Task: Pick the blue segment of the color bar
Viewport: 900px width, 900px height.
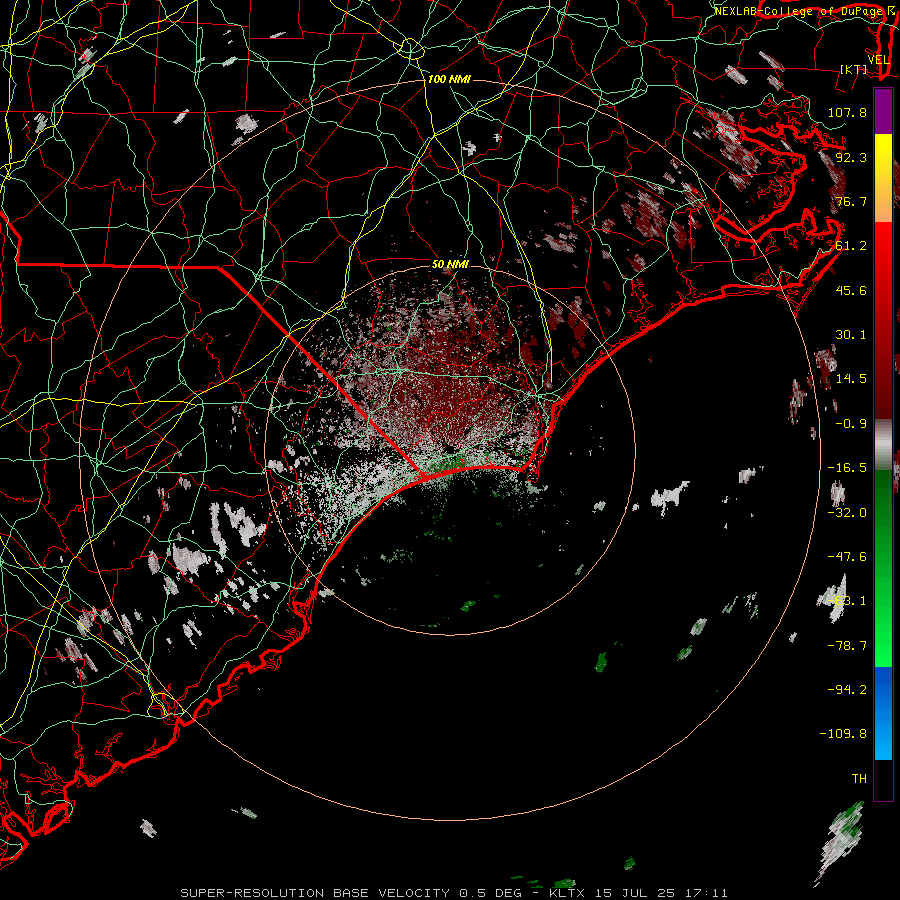Action: (x=883, y=713)
